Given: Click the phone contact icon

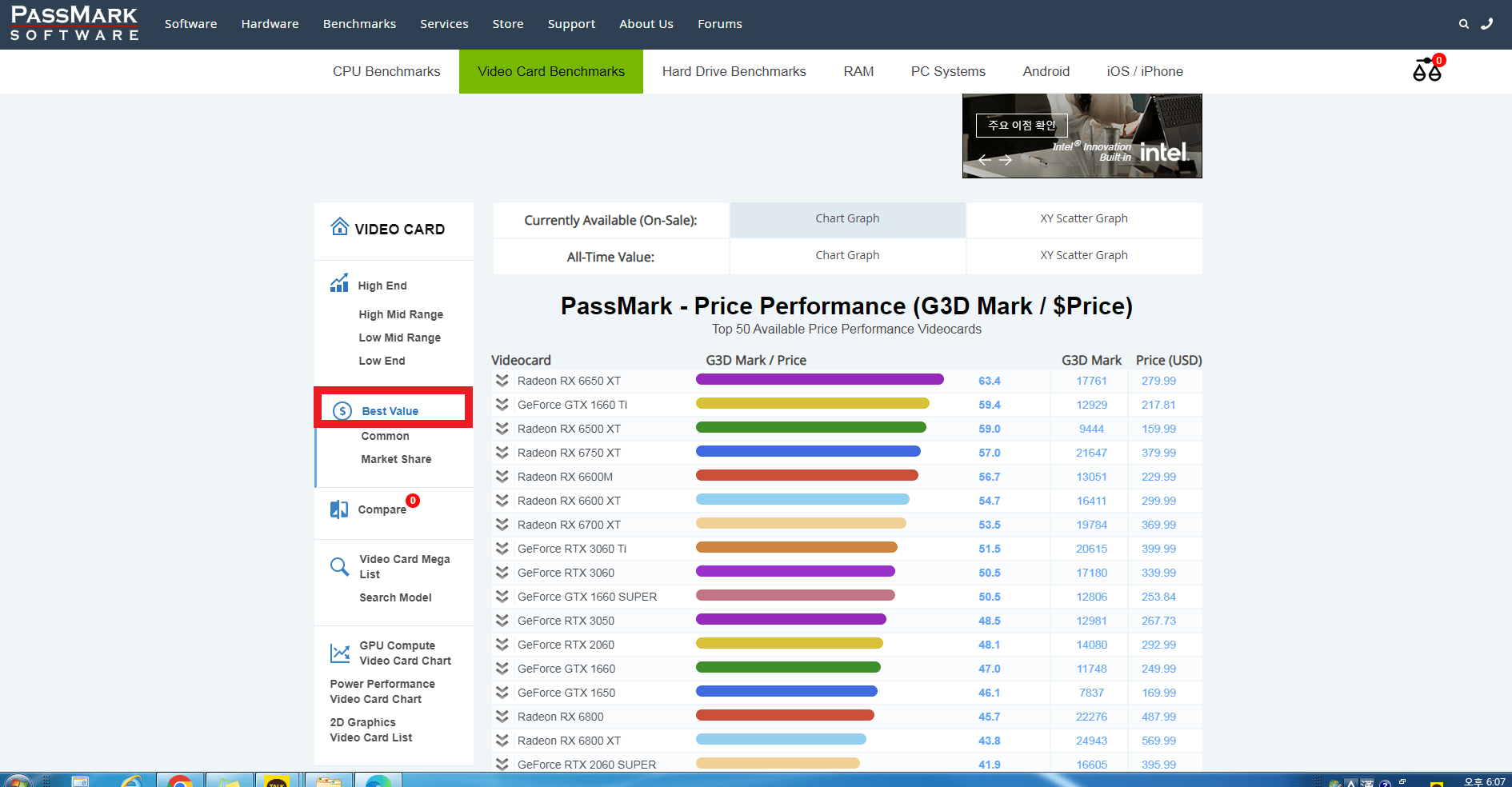Looking at the screenshot, I should coord(1487,24).
